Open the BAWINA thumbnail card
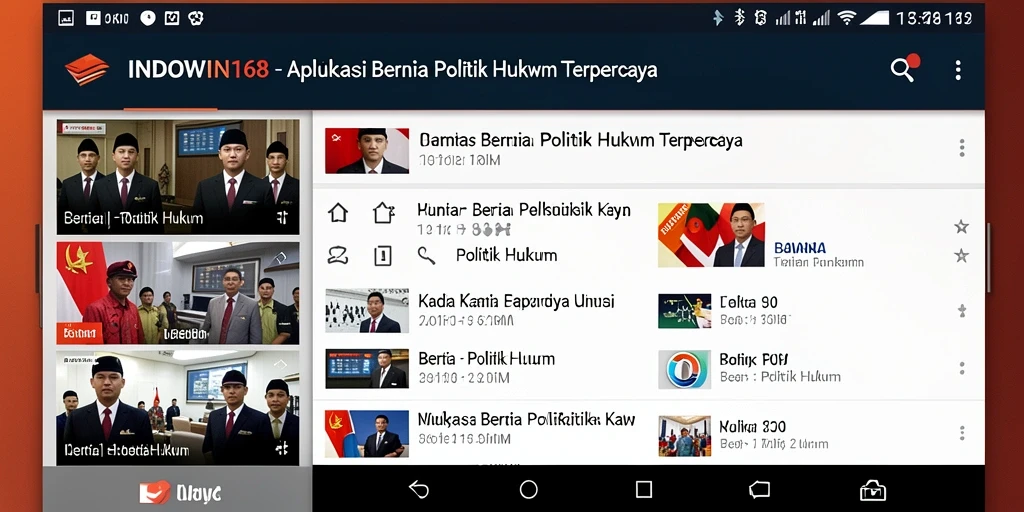Screen dimensions: 1024x512 [x=711, y=235]
